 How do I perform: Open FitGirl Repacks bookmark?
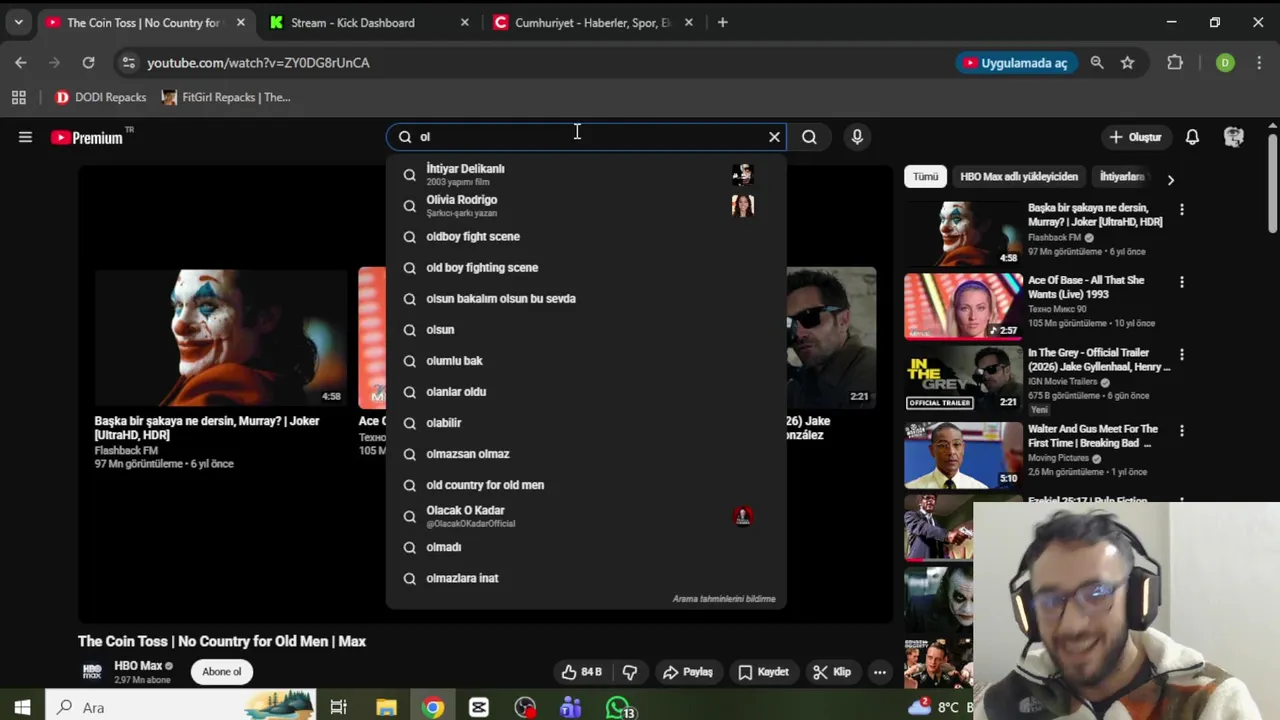coord(227,97)
